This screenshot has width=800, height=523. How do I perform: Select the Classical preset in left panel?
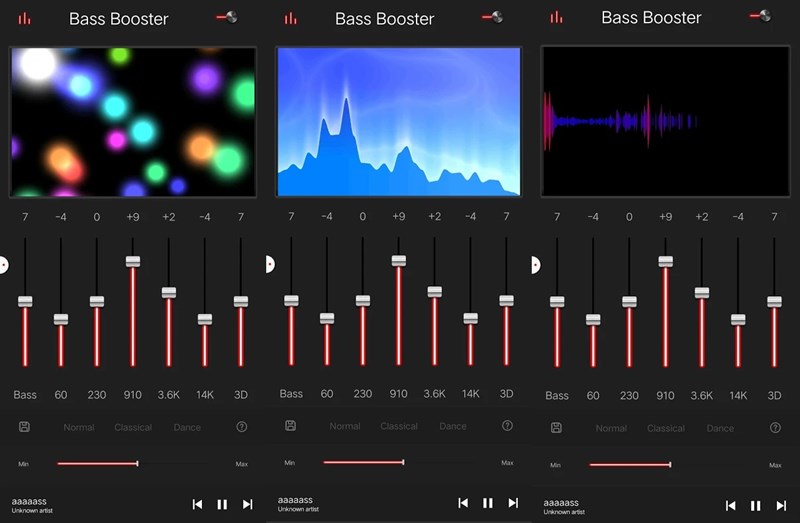(x=133, y=427)
